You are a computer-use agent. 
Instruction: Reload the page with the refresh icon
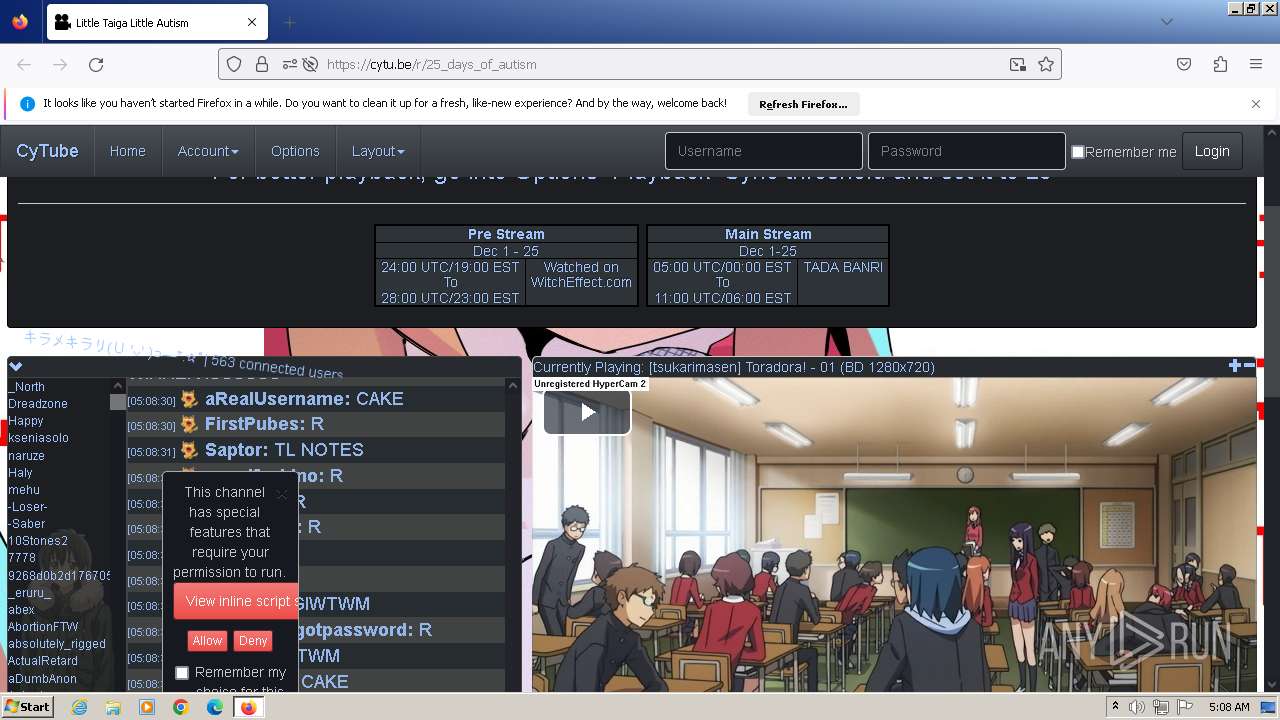pos(96,64)
